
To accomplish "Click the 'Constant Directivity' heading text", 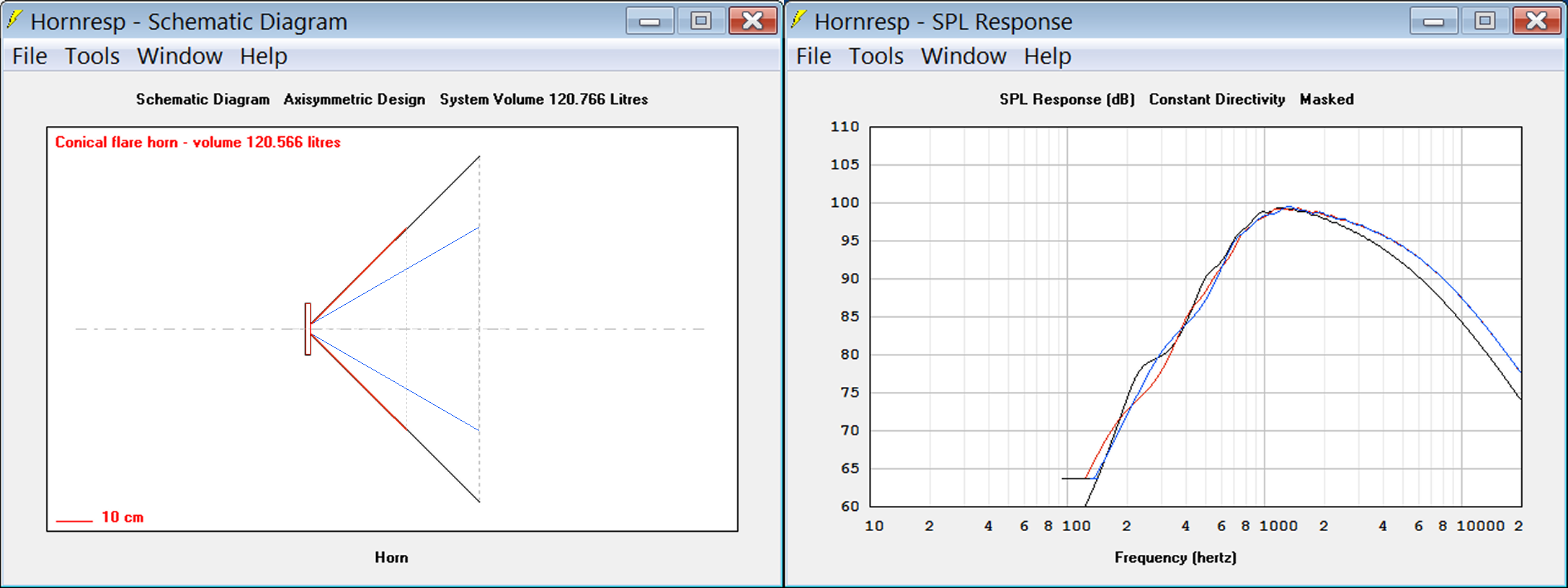I will [1217, 99].
